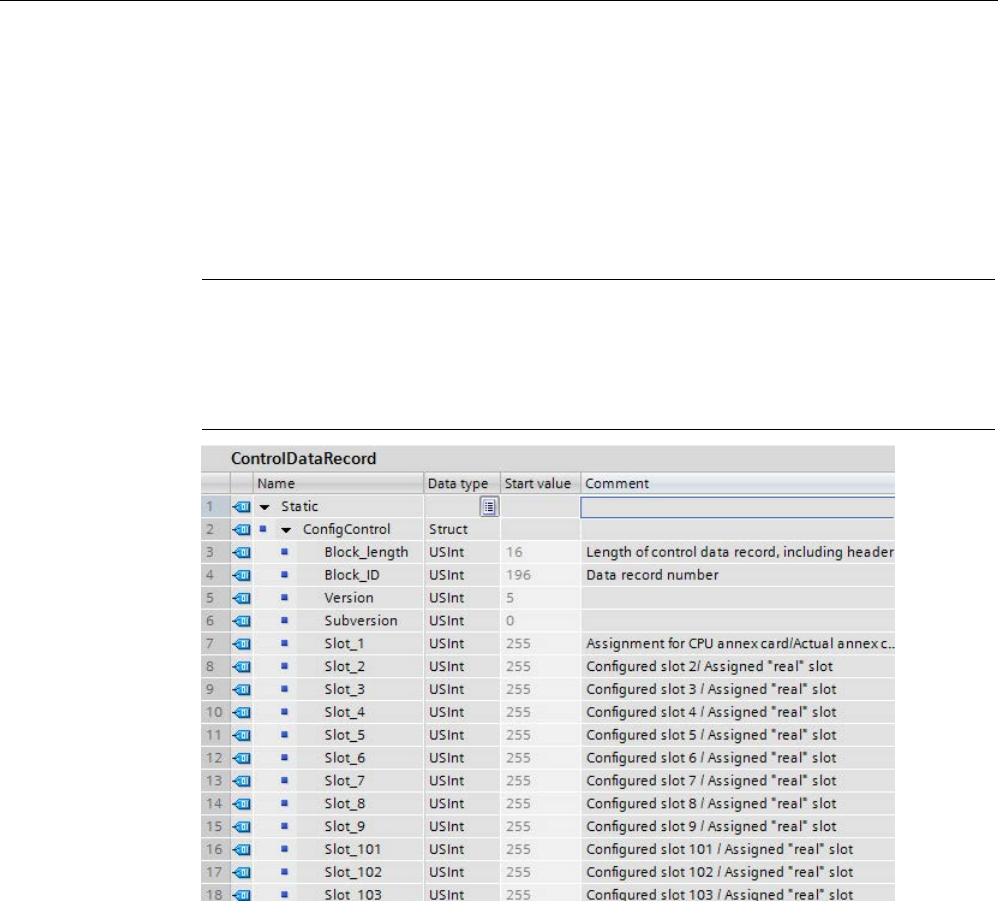Click the Comment field of Static row
Image resolution: width=998 pixels, height=901 pixels.
[738, 507]
